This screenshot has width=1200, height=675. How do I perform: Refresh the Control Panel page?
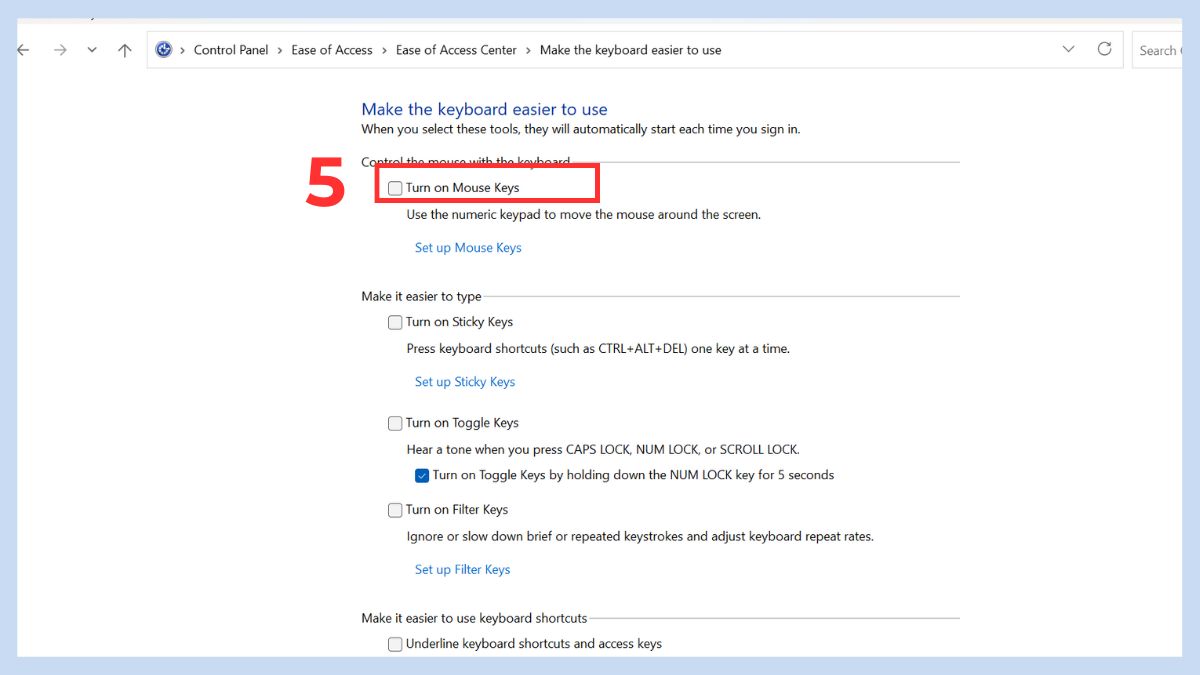coord(1104,49)
